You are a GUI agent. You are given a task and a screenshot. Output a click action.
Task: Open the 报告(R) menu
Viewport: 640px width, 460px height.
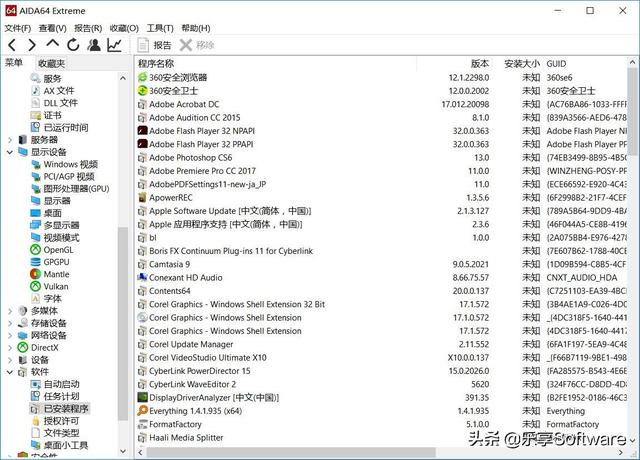coord(88,28)
